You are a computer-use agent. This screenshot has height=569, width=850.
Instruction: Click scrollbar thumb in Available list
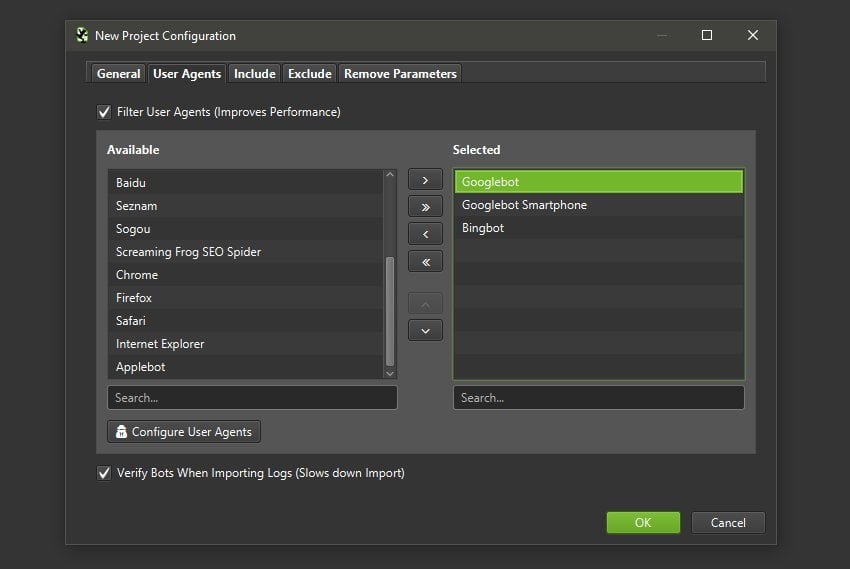coord(390,311)
